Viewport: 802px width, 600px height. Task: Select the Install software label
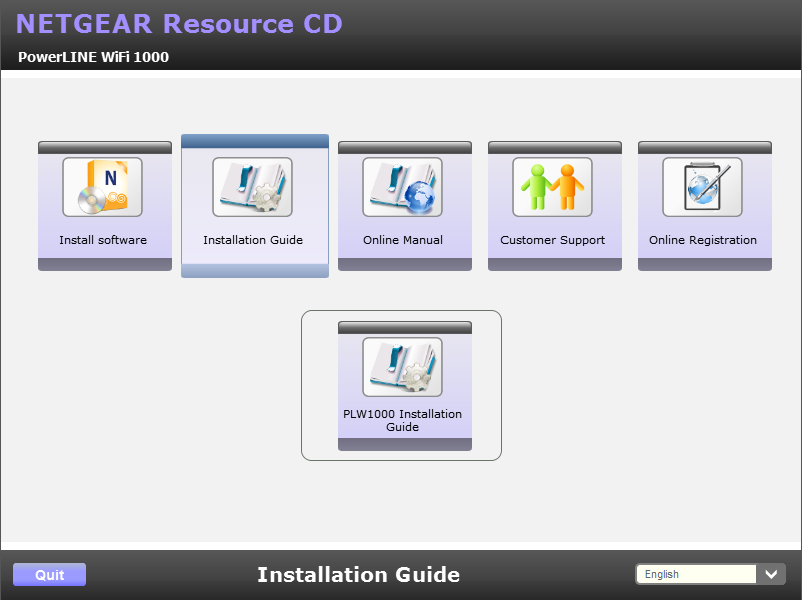tap(103, 240)
